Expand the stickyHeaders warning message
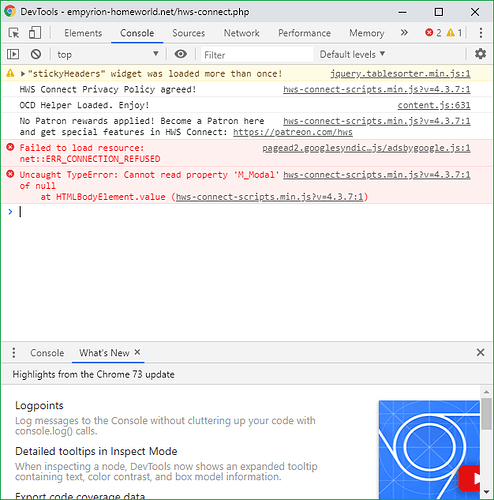 pyautogui.click(x=23, y=74)
